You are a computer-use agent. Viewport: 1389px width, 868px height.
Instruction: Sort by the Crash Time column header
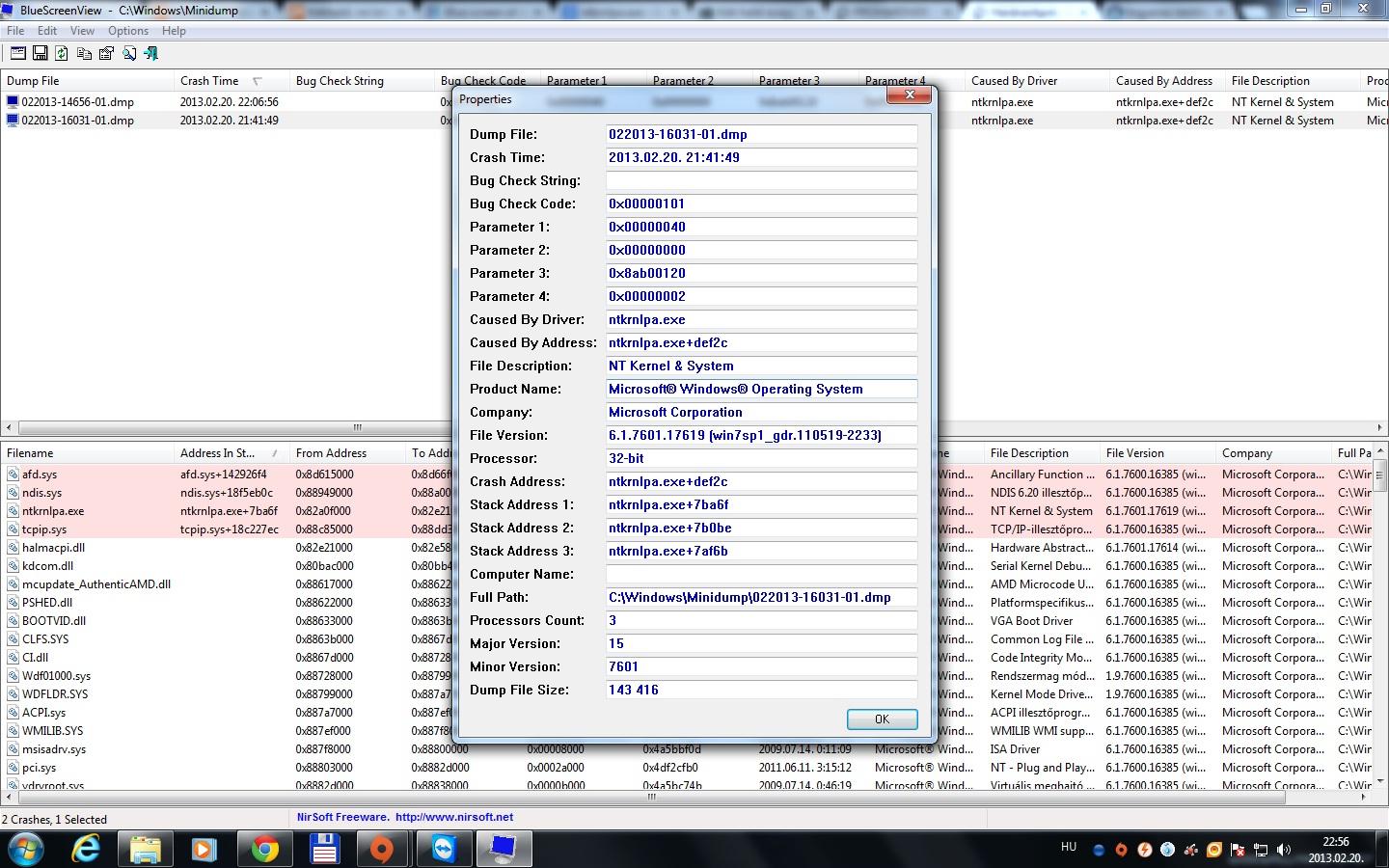pyautogui.click(x=231, y=81)
